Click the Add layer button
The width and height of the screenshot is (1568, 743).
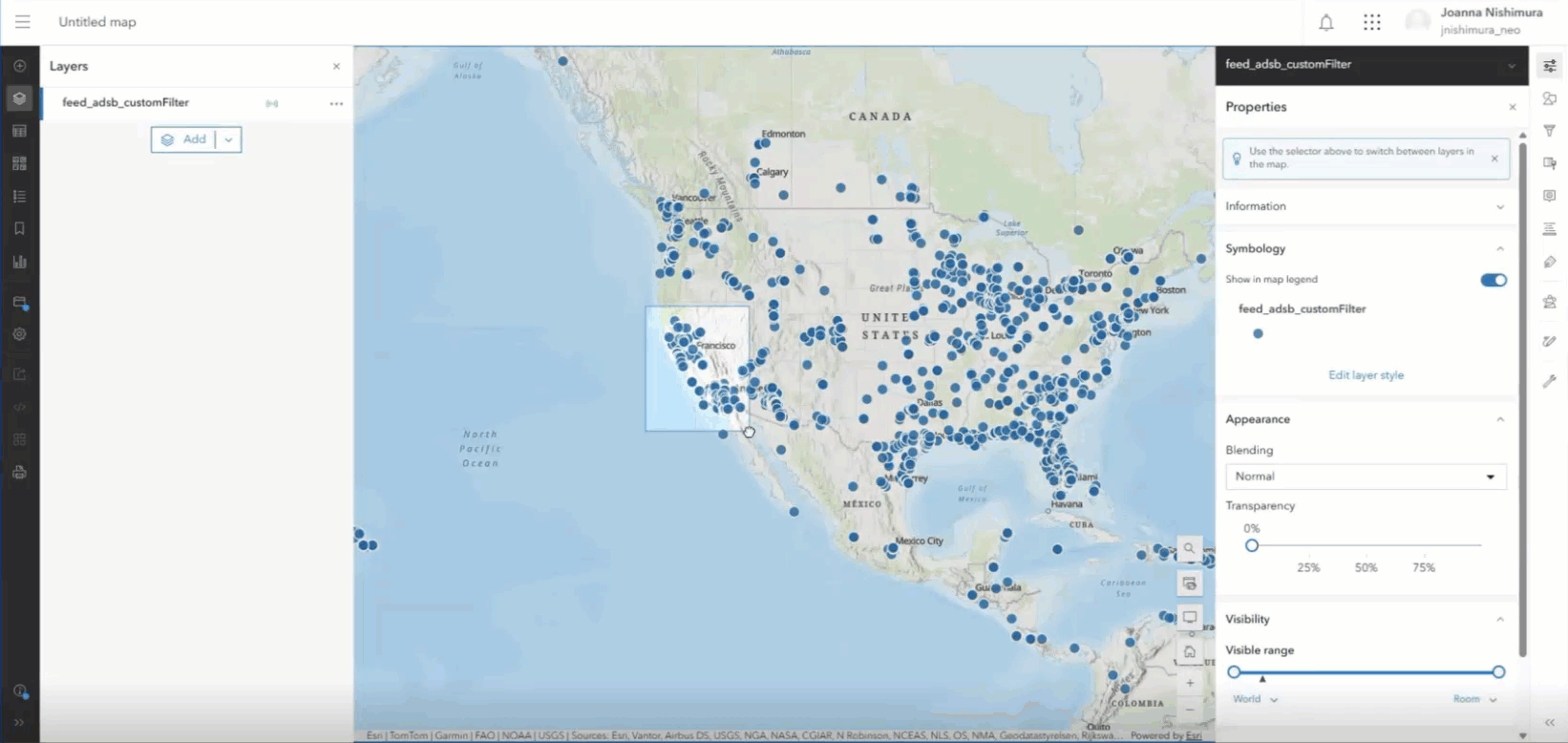pyautogui.click(x=183, y=139)
